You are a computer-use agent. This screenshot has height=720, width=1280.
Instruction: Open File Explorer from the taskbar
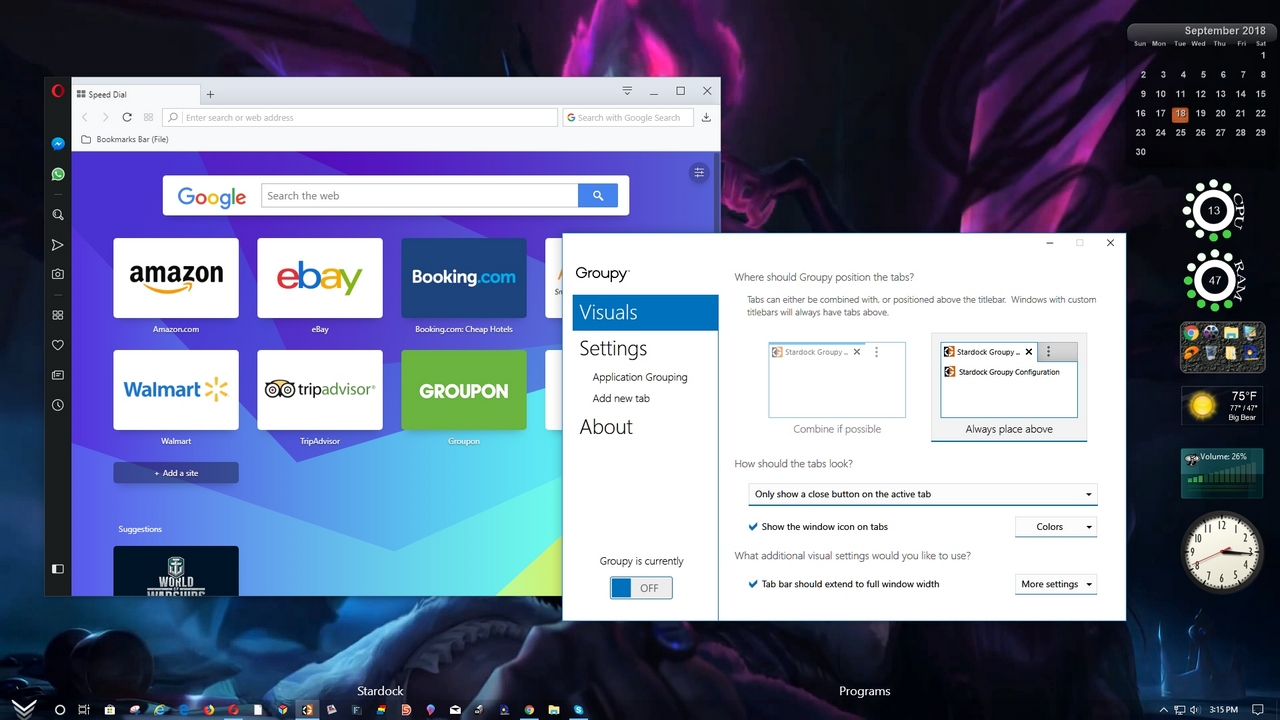[x=554, y=710]
